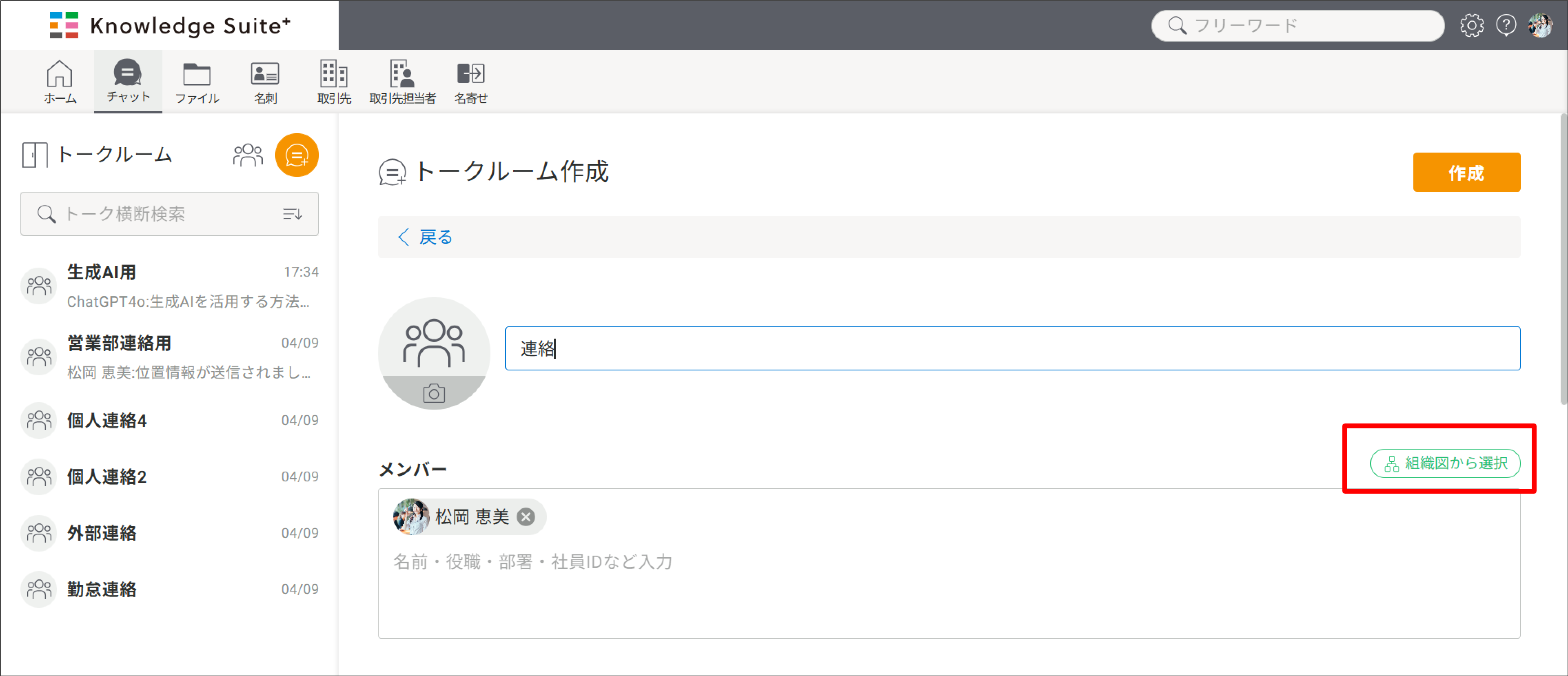Open the help question mark icon
1568x676 pixels.
pos(1506,26)
